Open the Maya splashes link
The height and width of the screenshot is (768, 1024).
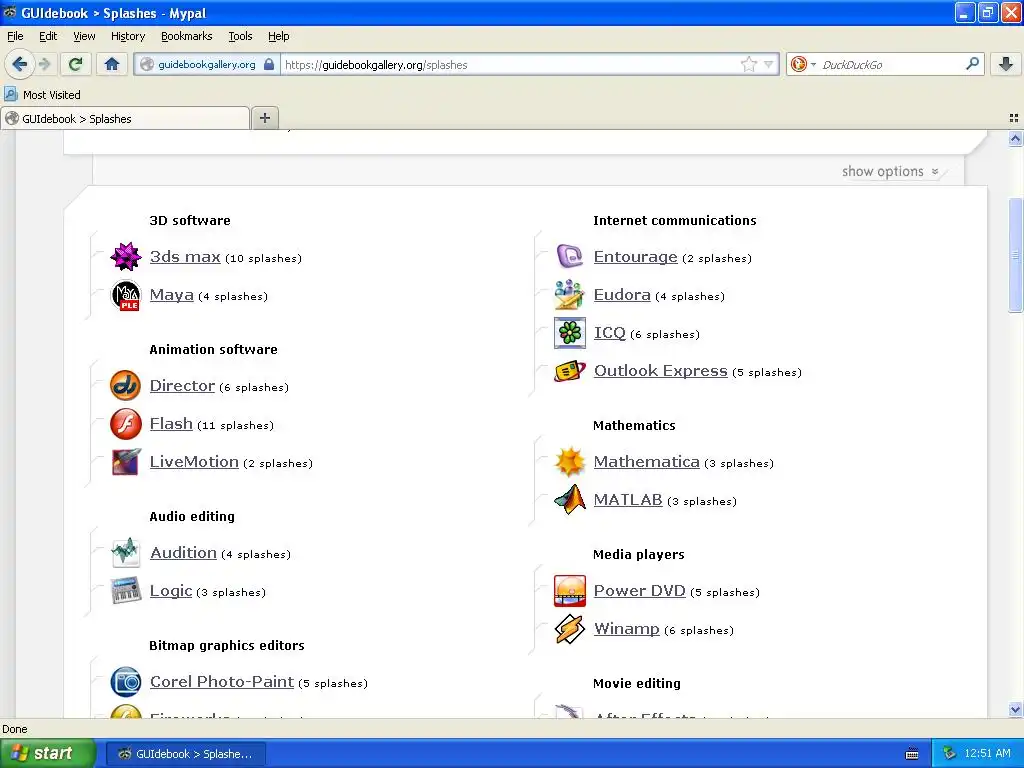171,295
